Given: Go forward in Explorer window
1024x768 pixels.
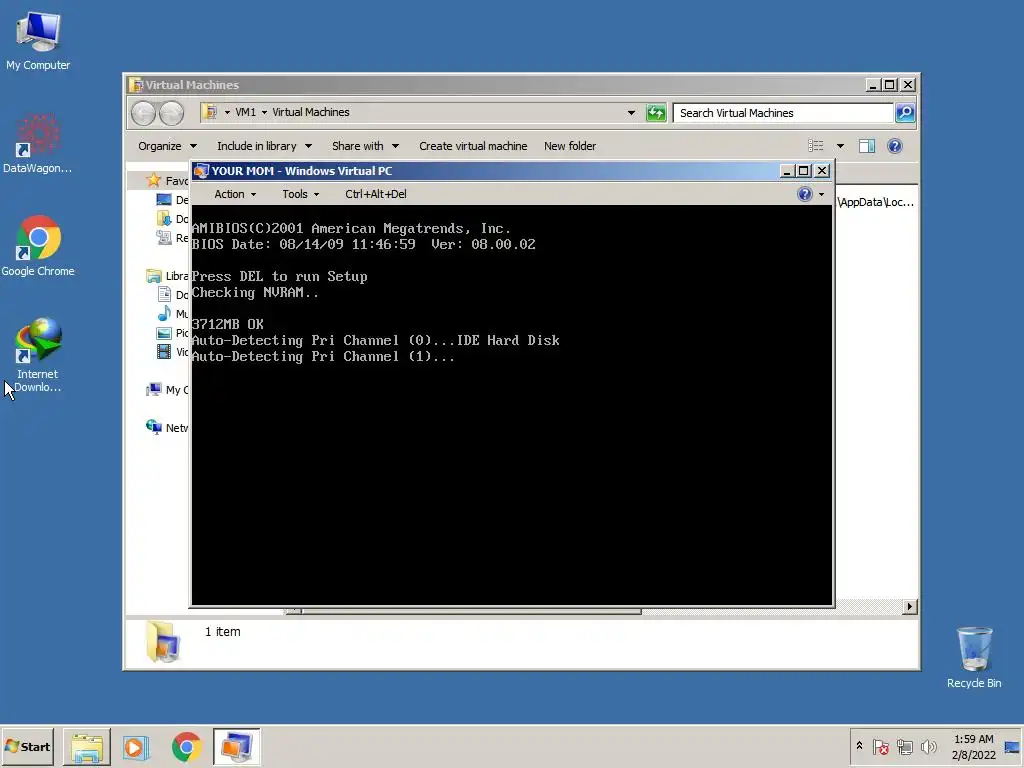Looking at the screenshot, I should click(172, 113).
